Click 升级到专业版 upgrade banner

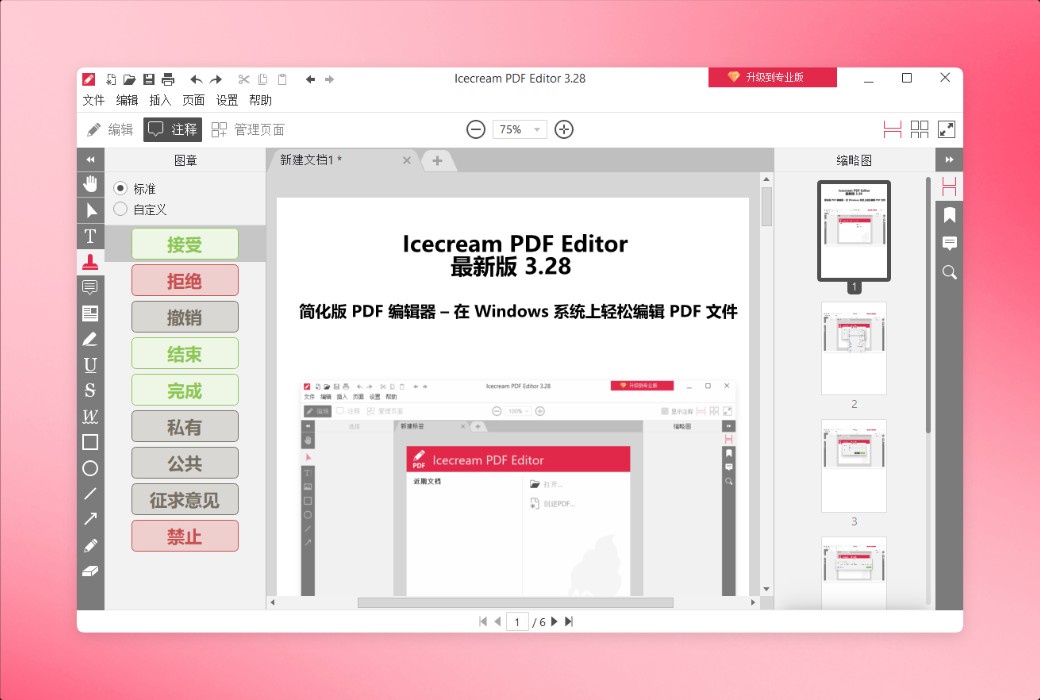772,76
